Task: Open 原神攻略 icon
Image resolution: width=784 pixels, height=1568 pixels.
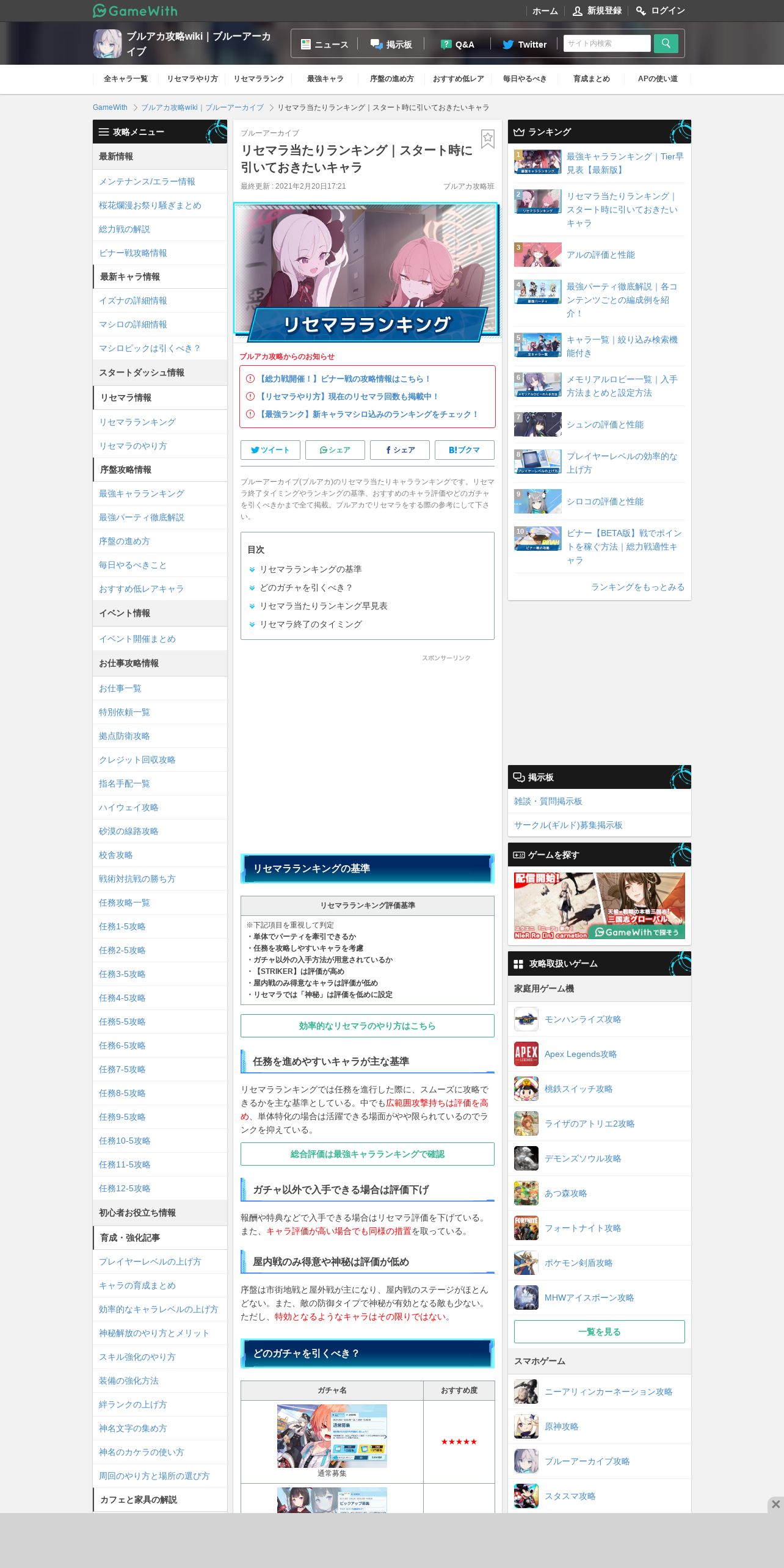Action: click(x=526, y=1426)
